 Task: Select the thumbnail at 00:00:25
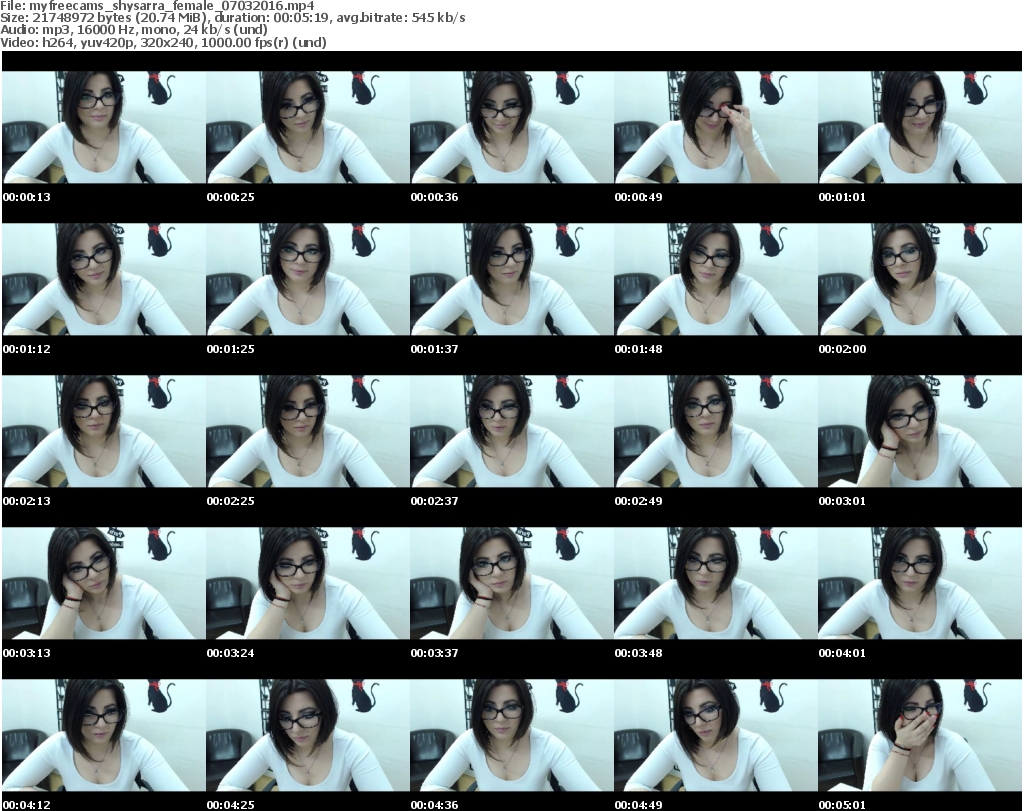(x=308, y=127)
